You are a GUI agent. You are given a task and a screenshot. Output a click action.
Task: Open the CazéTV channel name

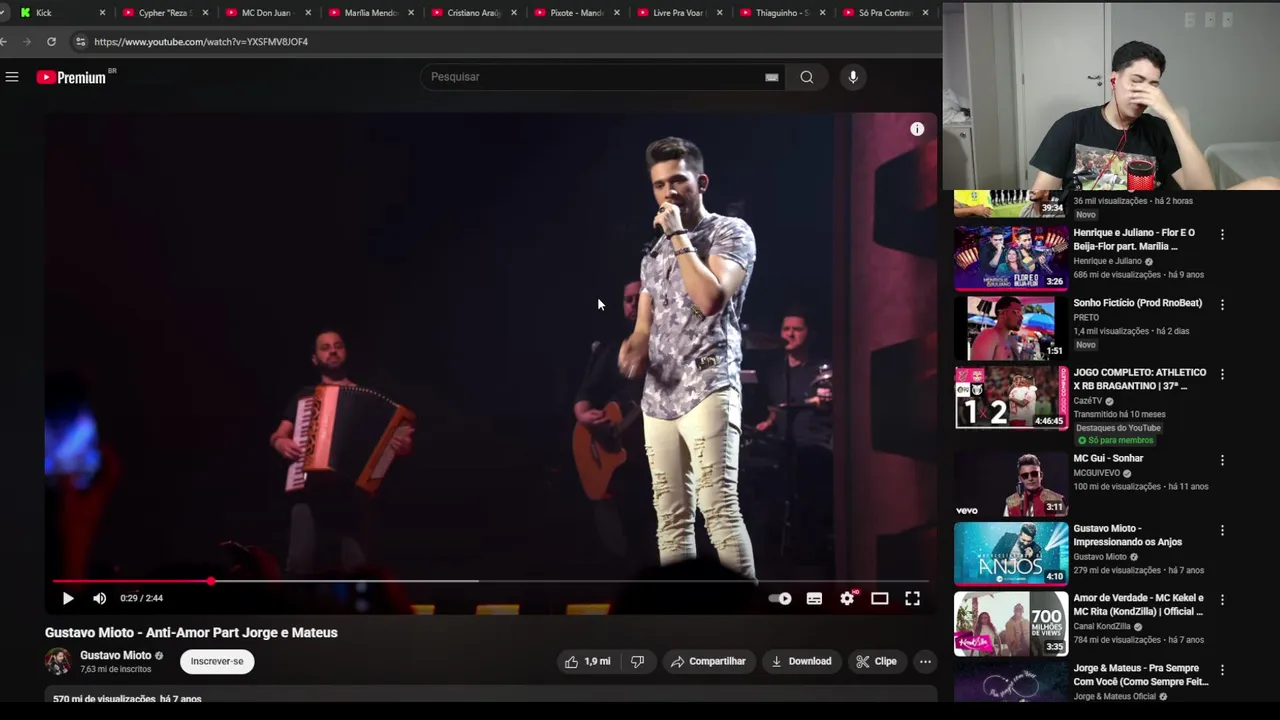(1088, 401)
